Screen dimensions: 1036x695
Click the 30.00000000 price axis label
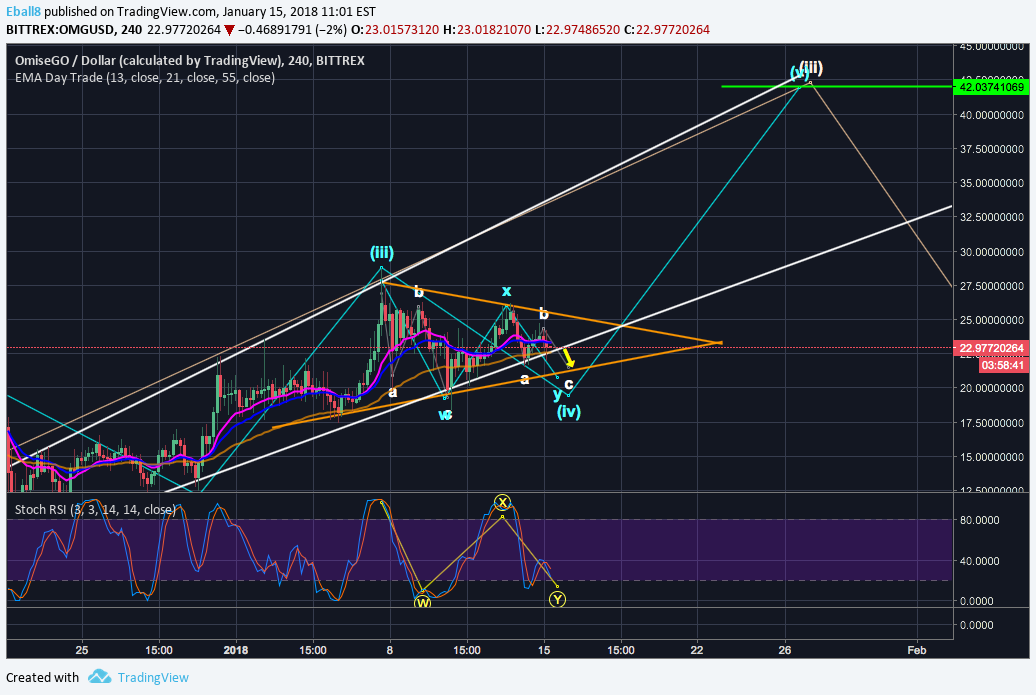tap(992, 252)
